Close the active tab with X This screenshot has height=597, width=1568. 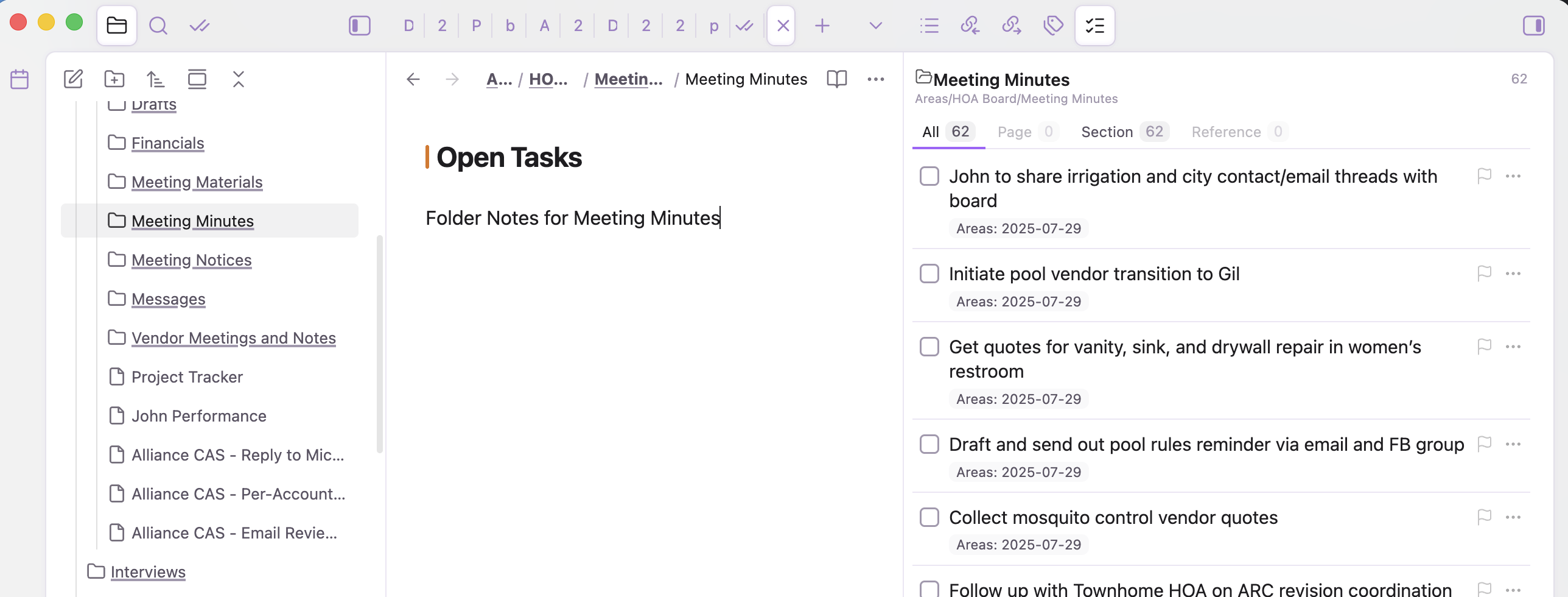point(783,26)
